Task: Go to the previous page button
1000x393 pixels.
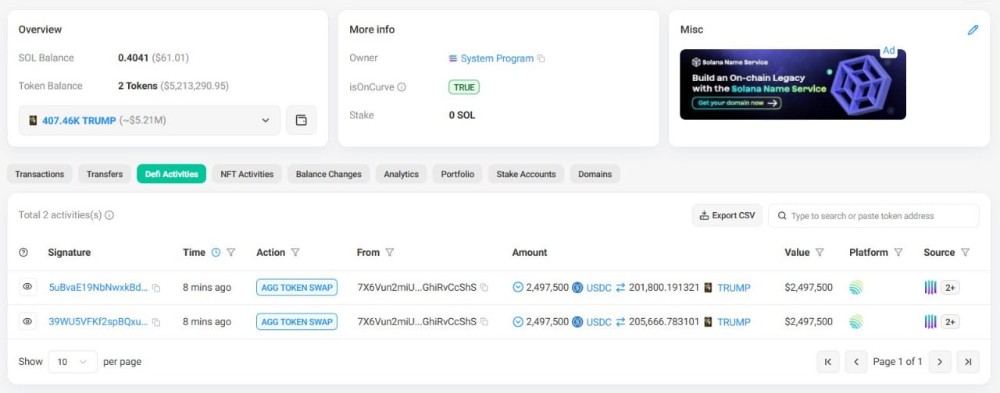Action: coord(857,362)
